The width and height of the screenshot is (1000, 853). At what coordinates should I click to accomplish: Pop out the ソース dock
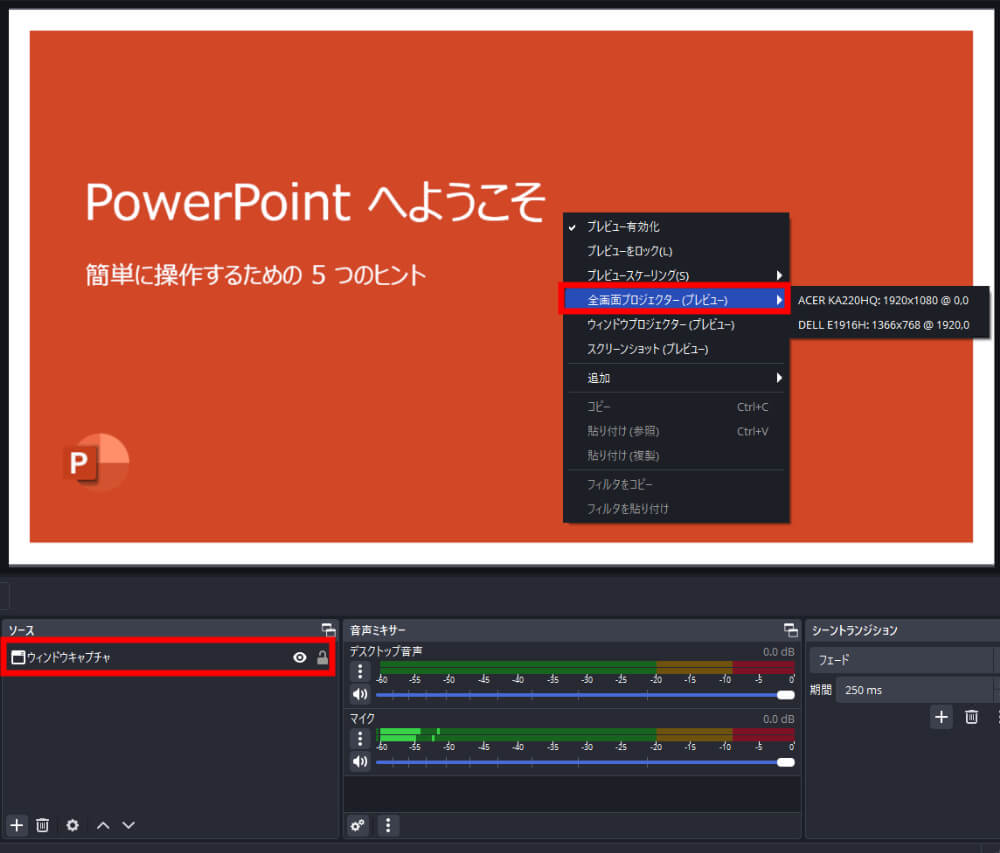coord(328,630)
